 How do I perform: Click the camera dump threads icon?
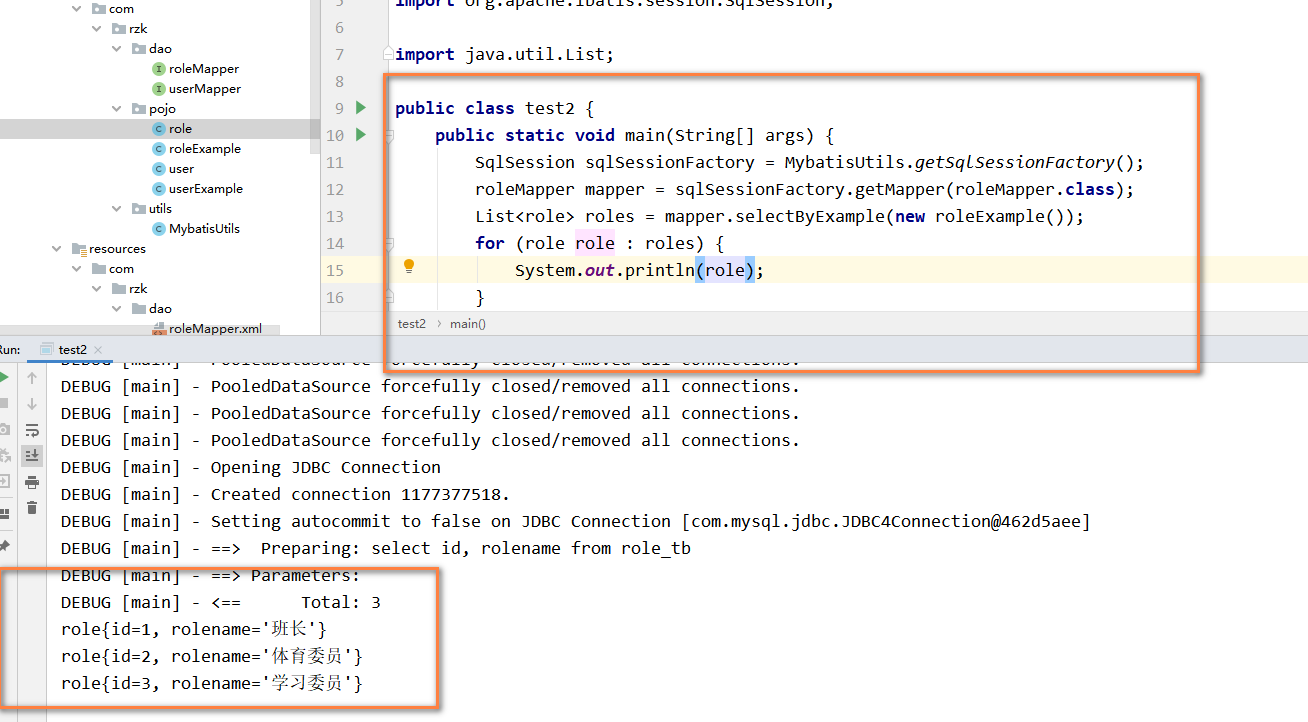pyautogui.click(x=3, y=429)
